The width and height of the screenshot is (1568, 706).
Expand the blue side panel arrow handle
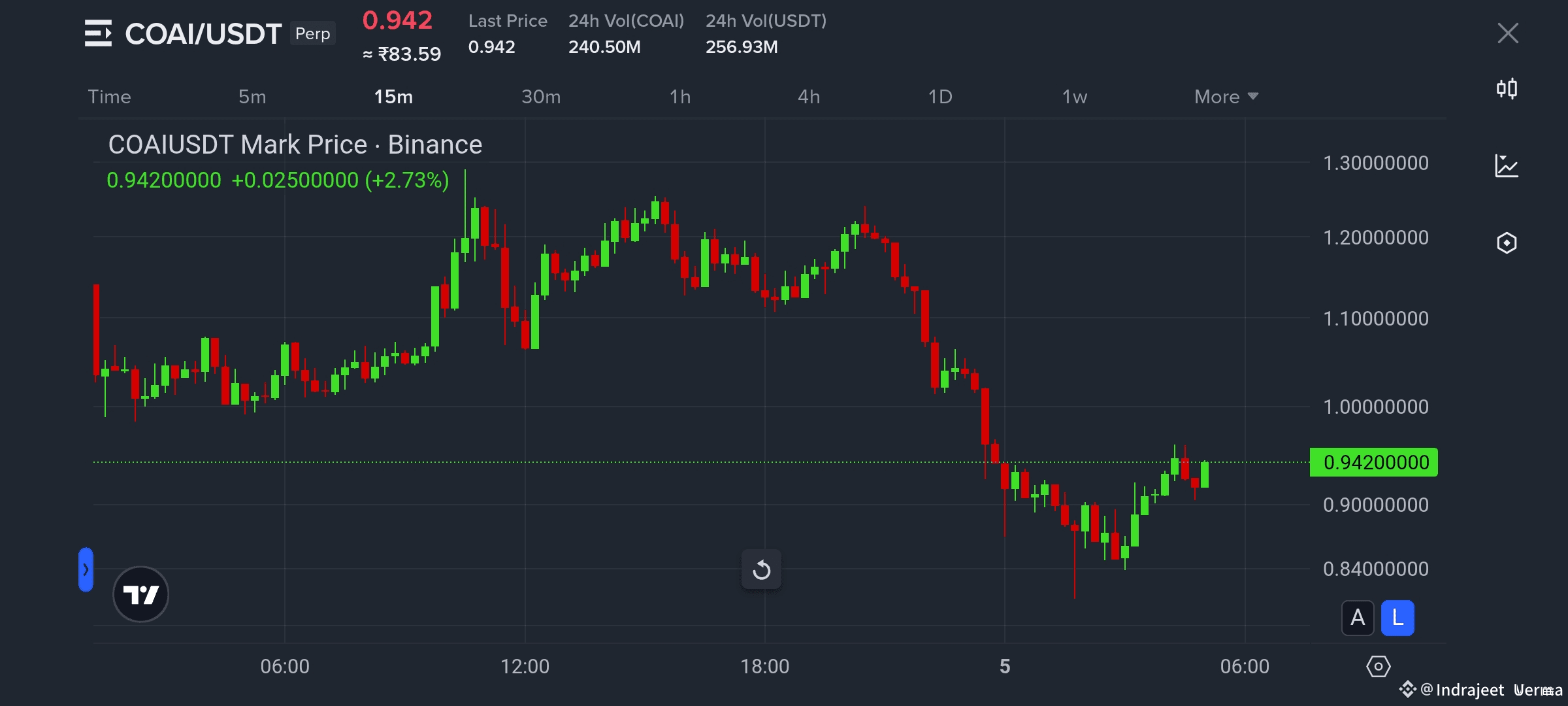86,569
